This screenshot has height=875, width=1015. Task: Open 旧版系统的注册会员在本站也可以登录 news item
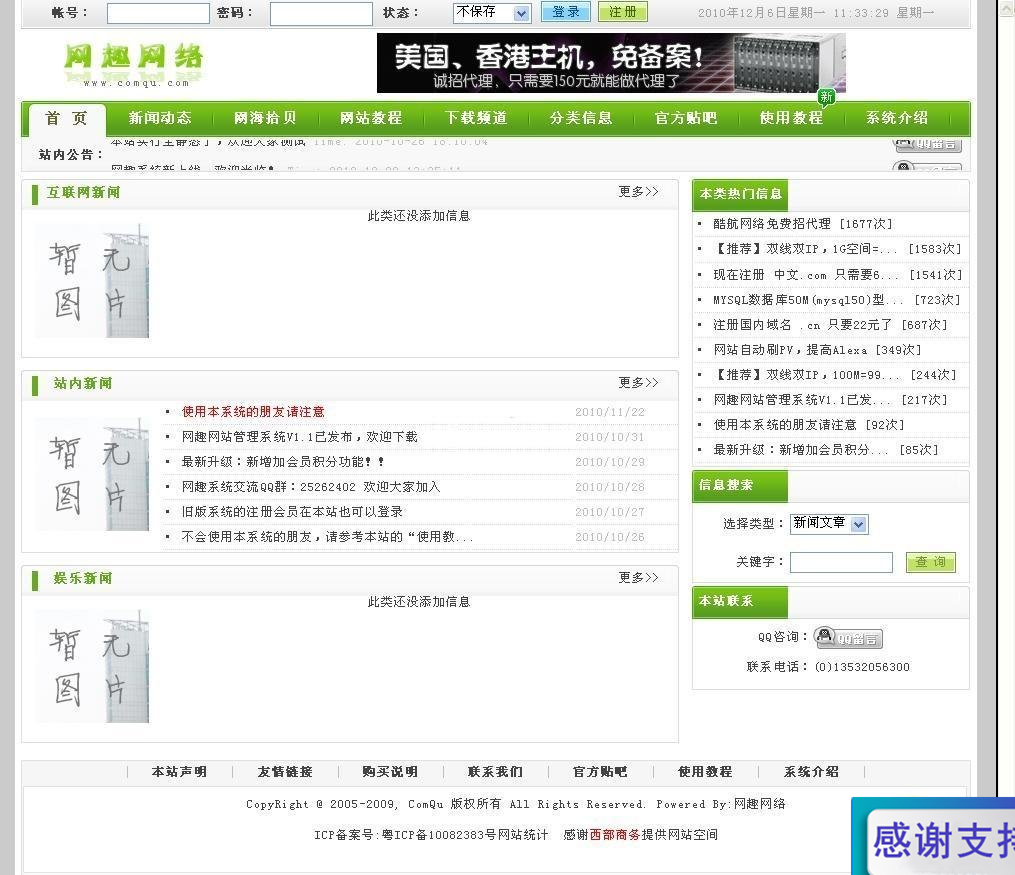292,512
